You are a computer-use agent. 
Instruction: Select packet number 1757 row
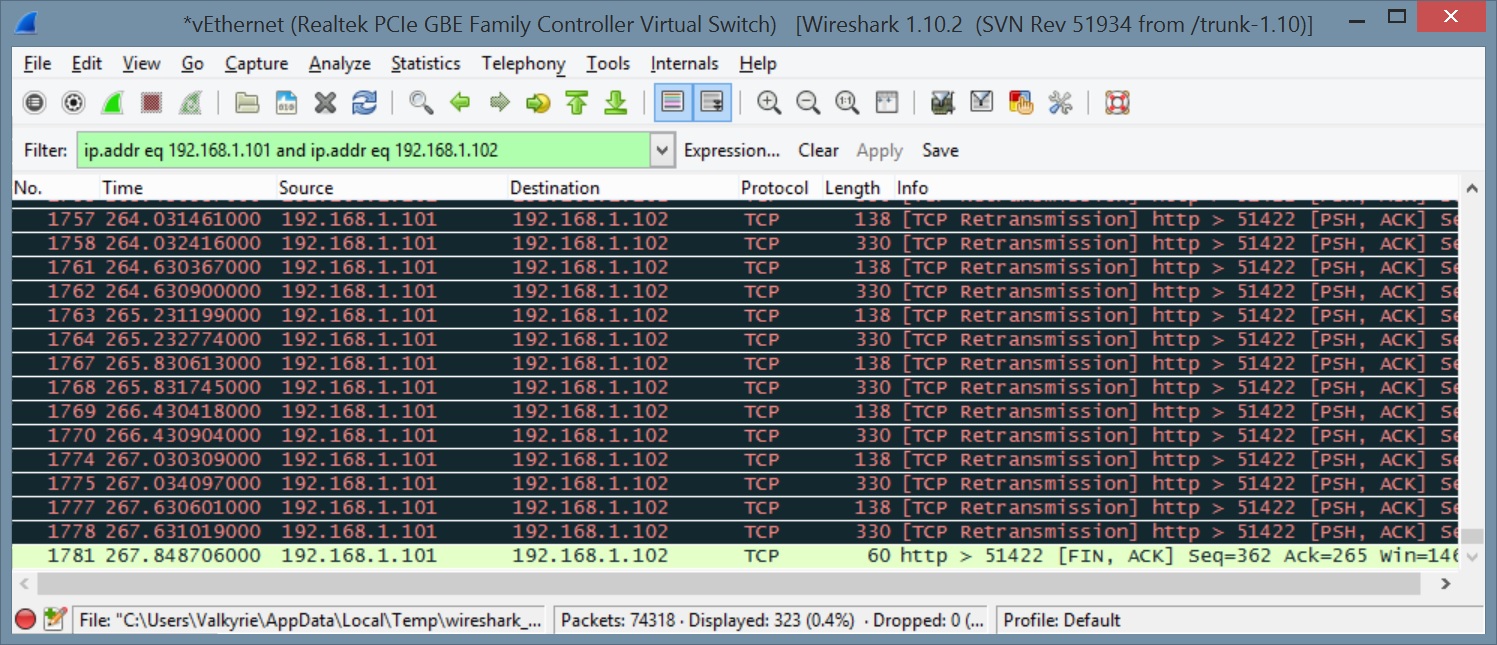(x=735, y=219)
